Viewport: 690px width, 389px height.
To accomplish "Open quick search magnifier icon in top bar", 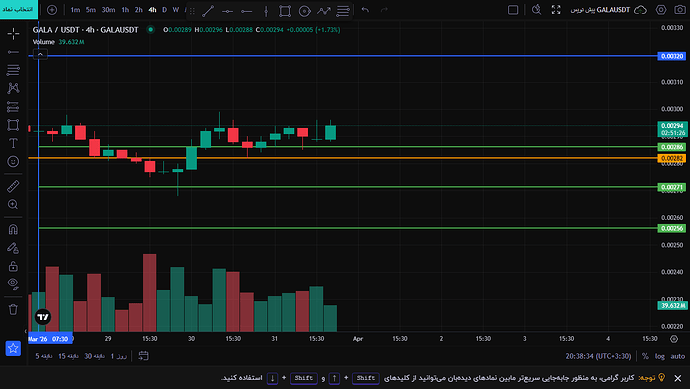I will click(536, 10).
